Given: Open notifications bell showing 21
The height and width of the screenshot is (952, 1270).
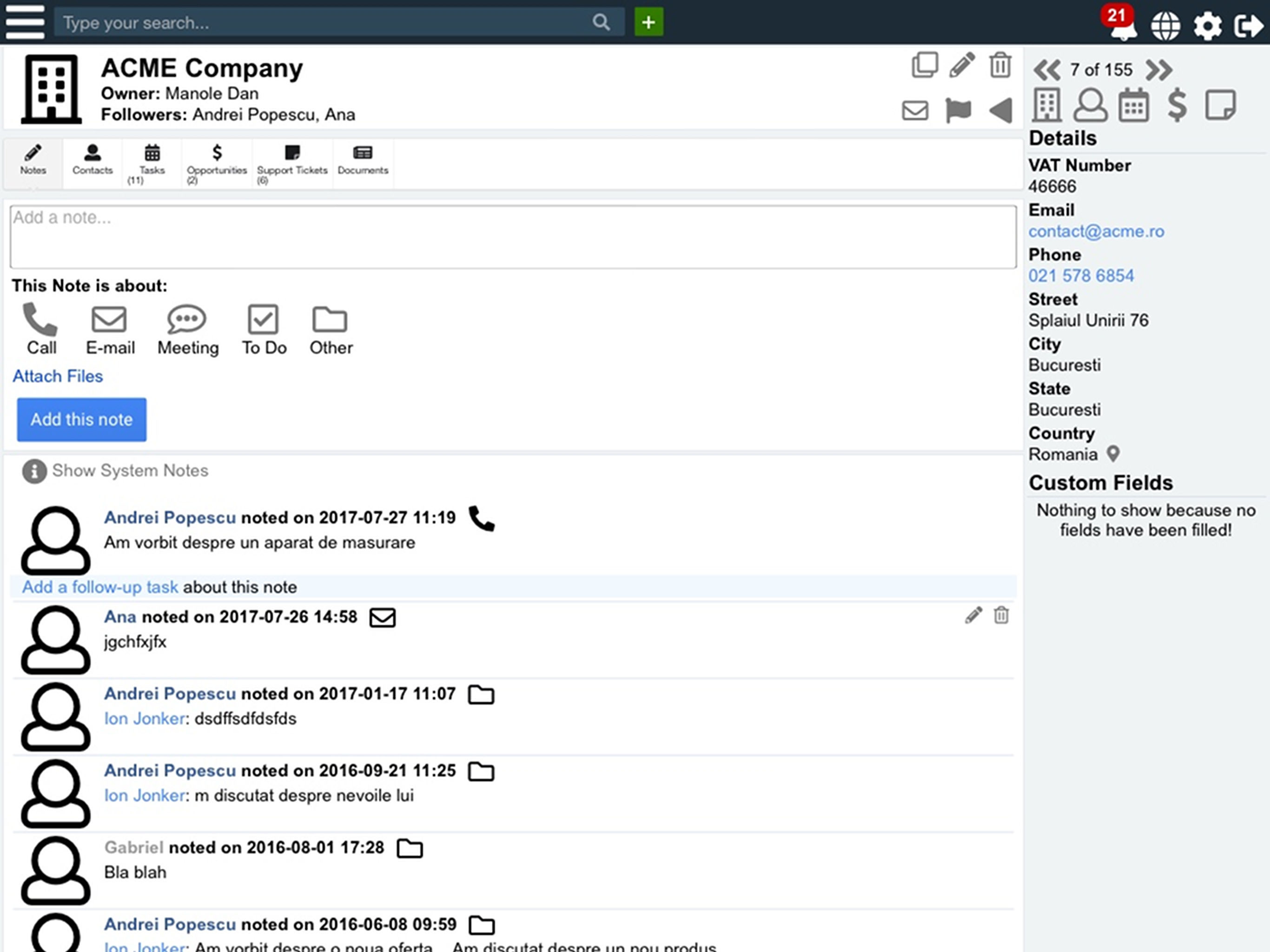Looking at the screenshot, I should coord(1118,22).
